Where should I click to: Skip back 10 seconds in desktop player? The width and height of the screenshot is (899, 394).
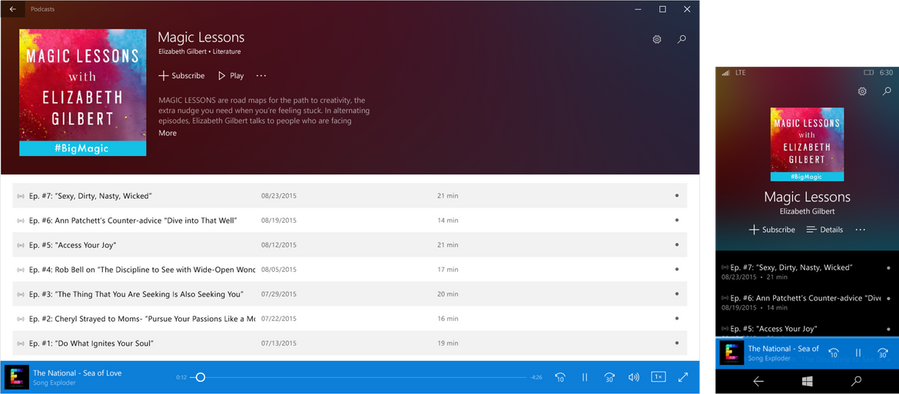click(560, 377)
